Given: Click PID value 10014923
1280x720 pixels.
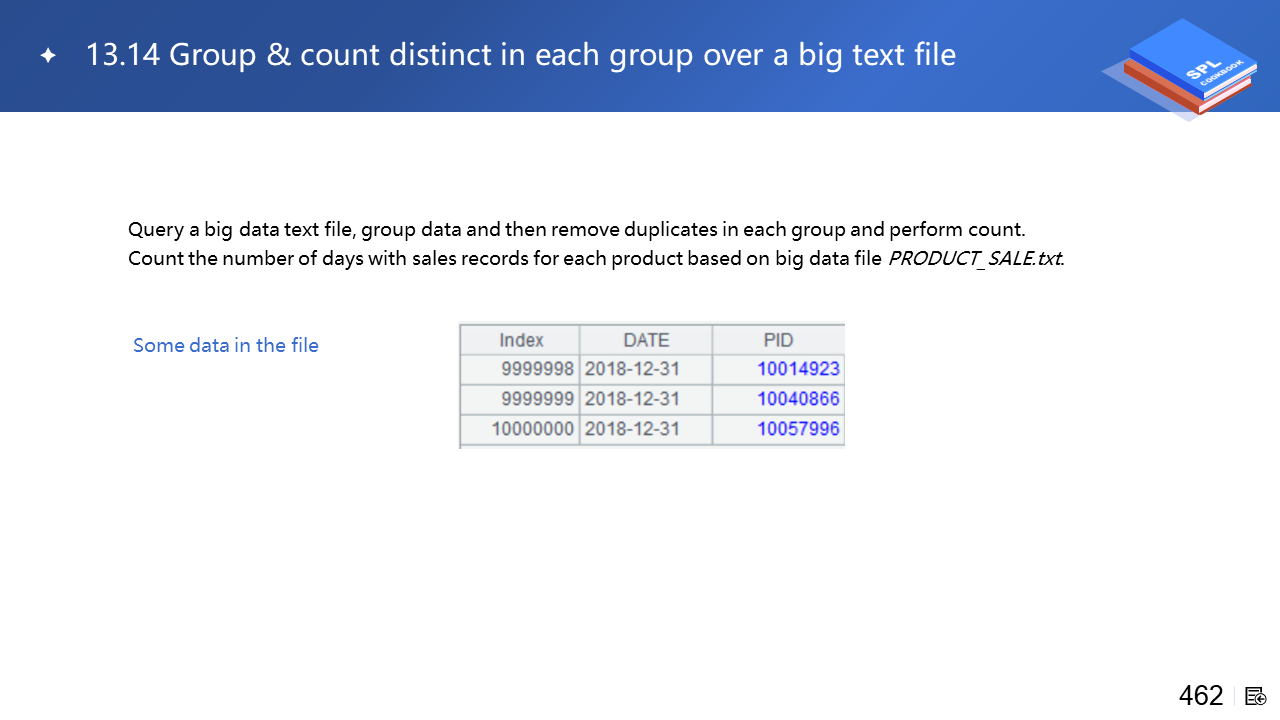Looking at the screenshot, I should point(798,369).
